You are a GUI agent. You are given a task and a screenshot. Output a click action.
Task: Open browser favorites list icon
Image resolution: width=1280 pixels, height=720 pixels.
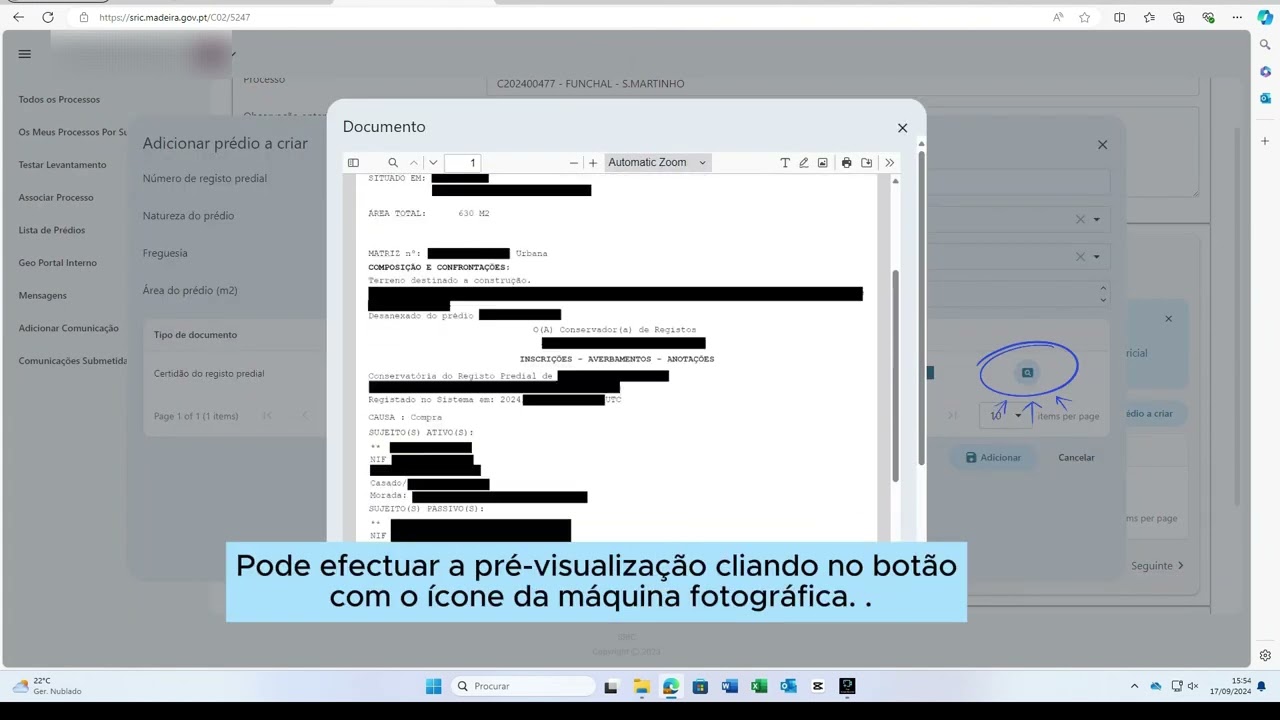click(1149, 17)
